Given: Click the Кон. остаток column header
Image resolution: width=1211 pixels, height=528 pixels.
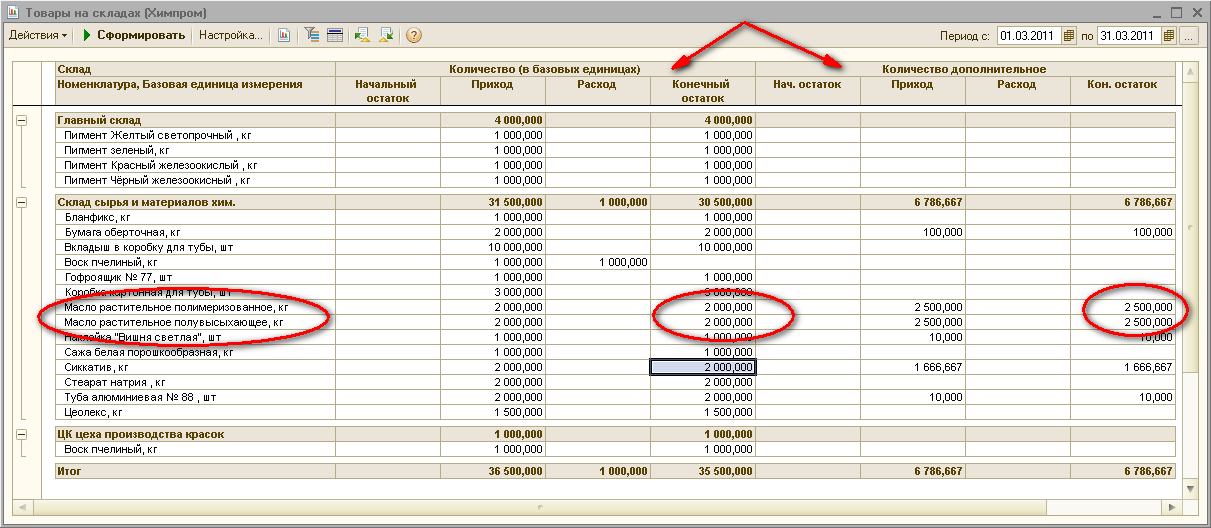Looking at the screenshot, I should tap(1122, 85).
